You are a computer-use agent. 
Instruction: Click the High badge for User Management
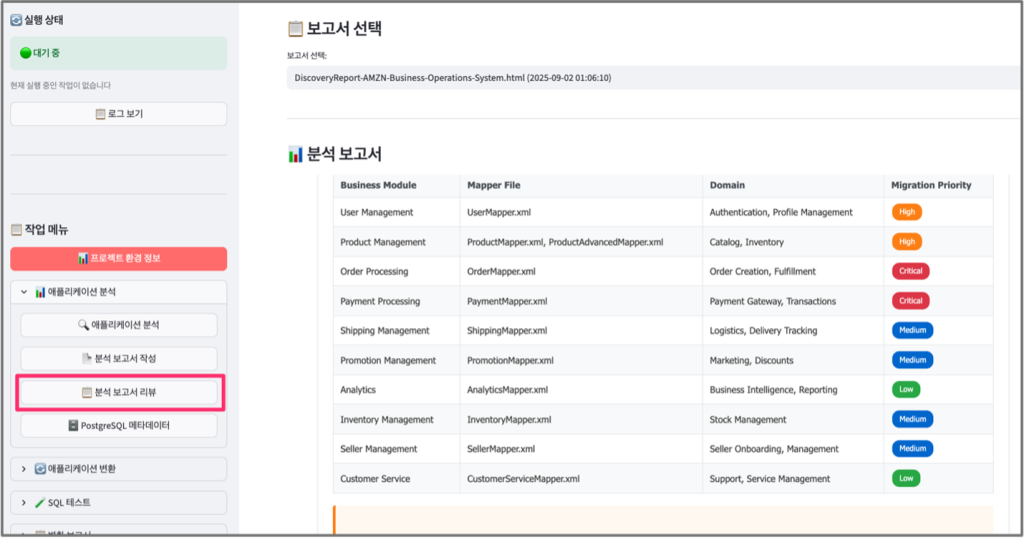pyautogui.click(x=906, y=212)
